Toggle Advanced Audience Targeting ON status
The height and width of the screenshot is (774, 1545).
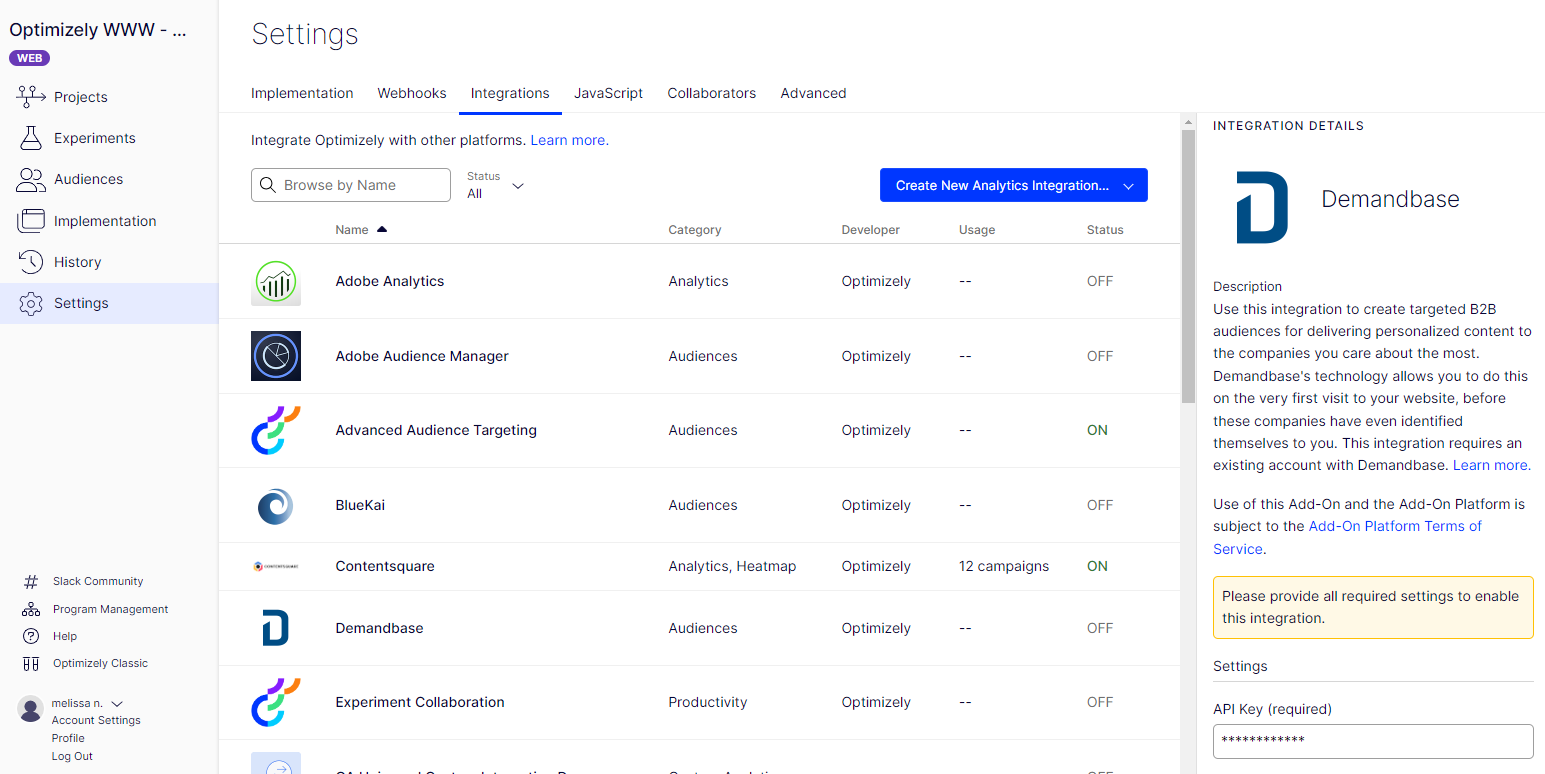coord(1097,430)
